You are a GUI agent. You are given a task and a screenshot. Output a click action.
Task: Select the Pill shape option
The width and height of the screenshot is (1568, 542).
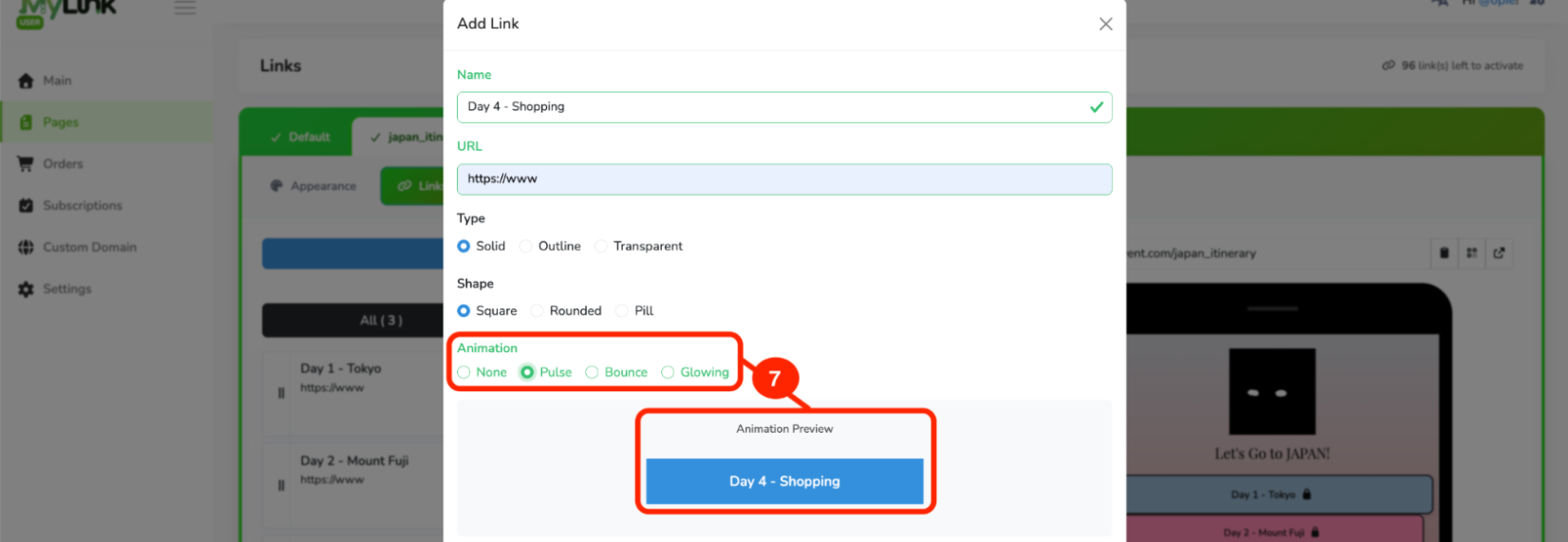(622, 310)
